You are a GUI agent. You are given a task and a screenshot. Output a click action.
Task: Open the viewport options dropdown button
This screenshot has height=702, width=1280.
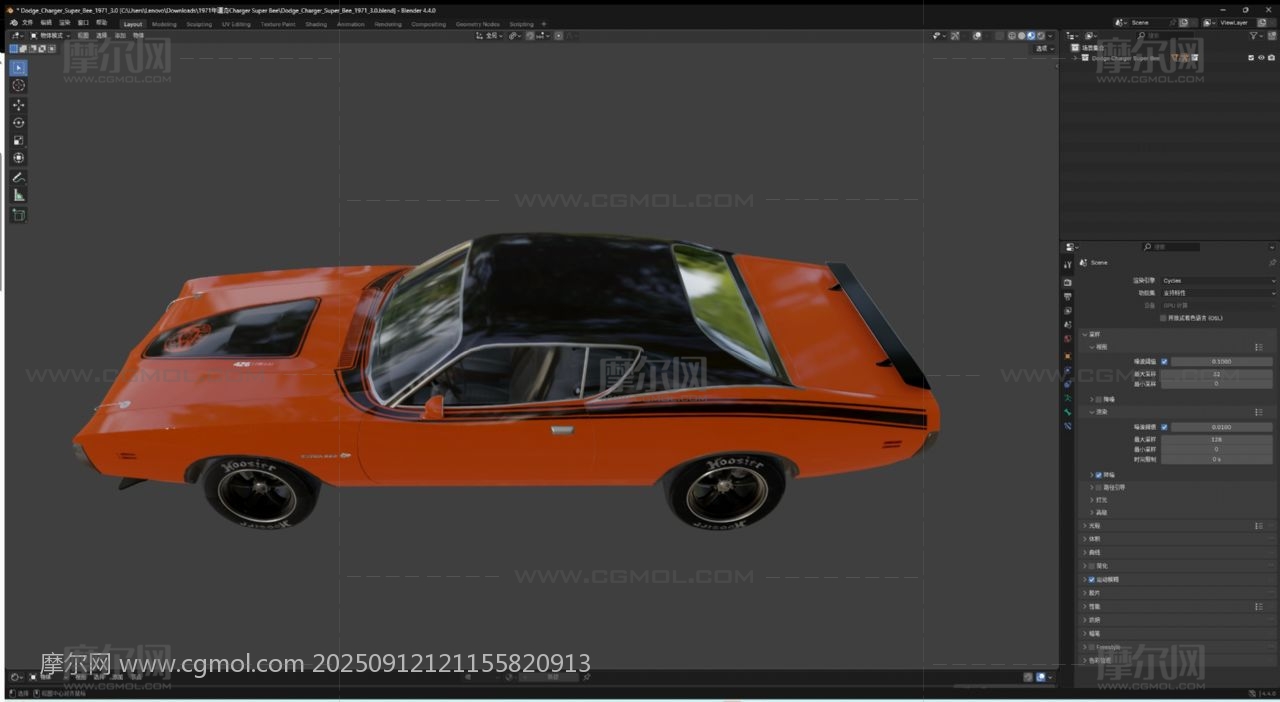[x=1044, y=48]
